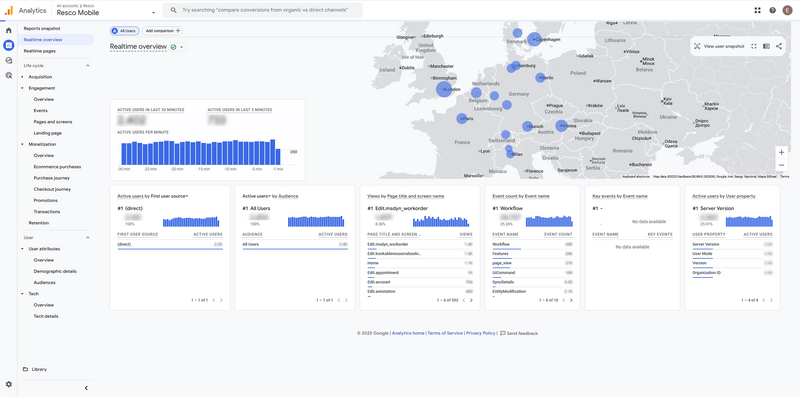
Task: Open the Events report
Action: (41, 111)
